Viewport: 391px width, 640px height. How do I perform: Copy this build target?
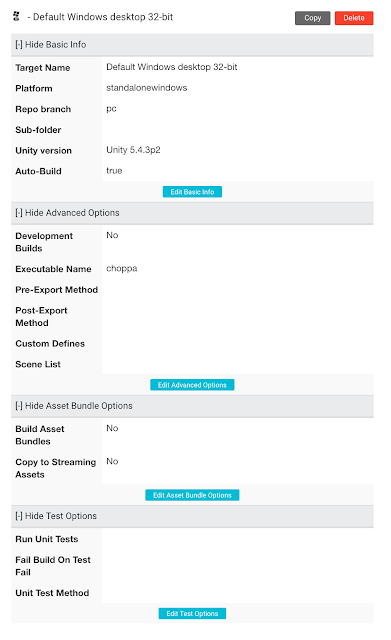(312, 18)
